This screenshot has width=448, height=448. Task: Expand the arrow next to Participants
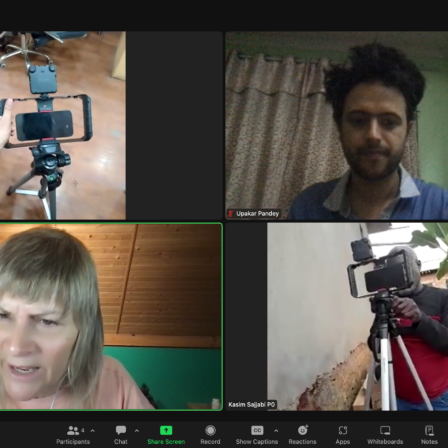click(93, 430)
